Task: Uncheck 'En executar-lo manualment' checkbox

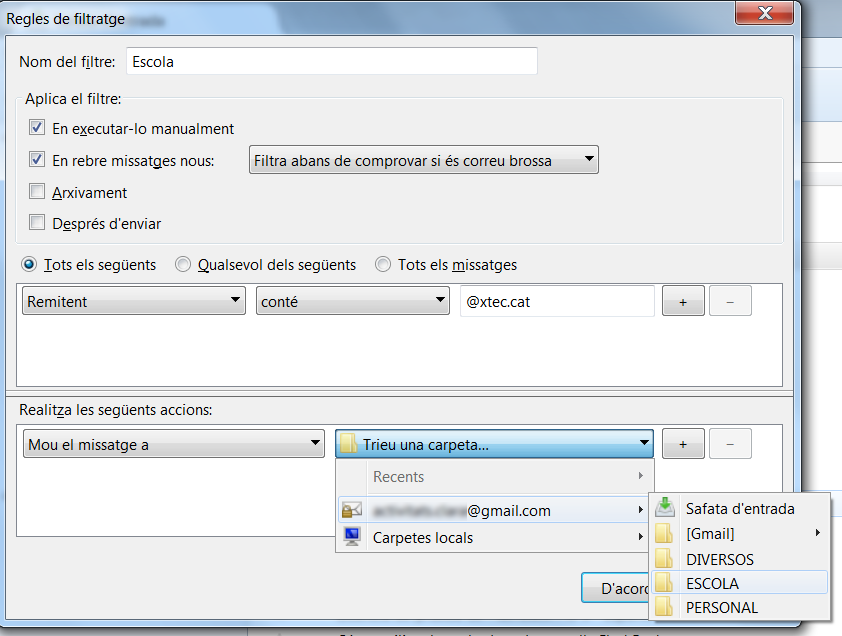Action: (x=38, y=128)
